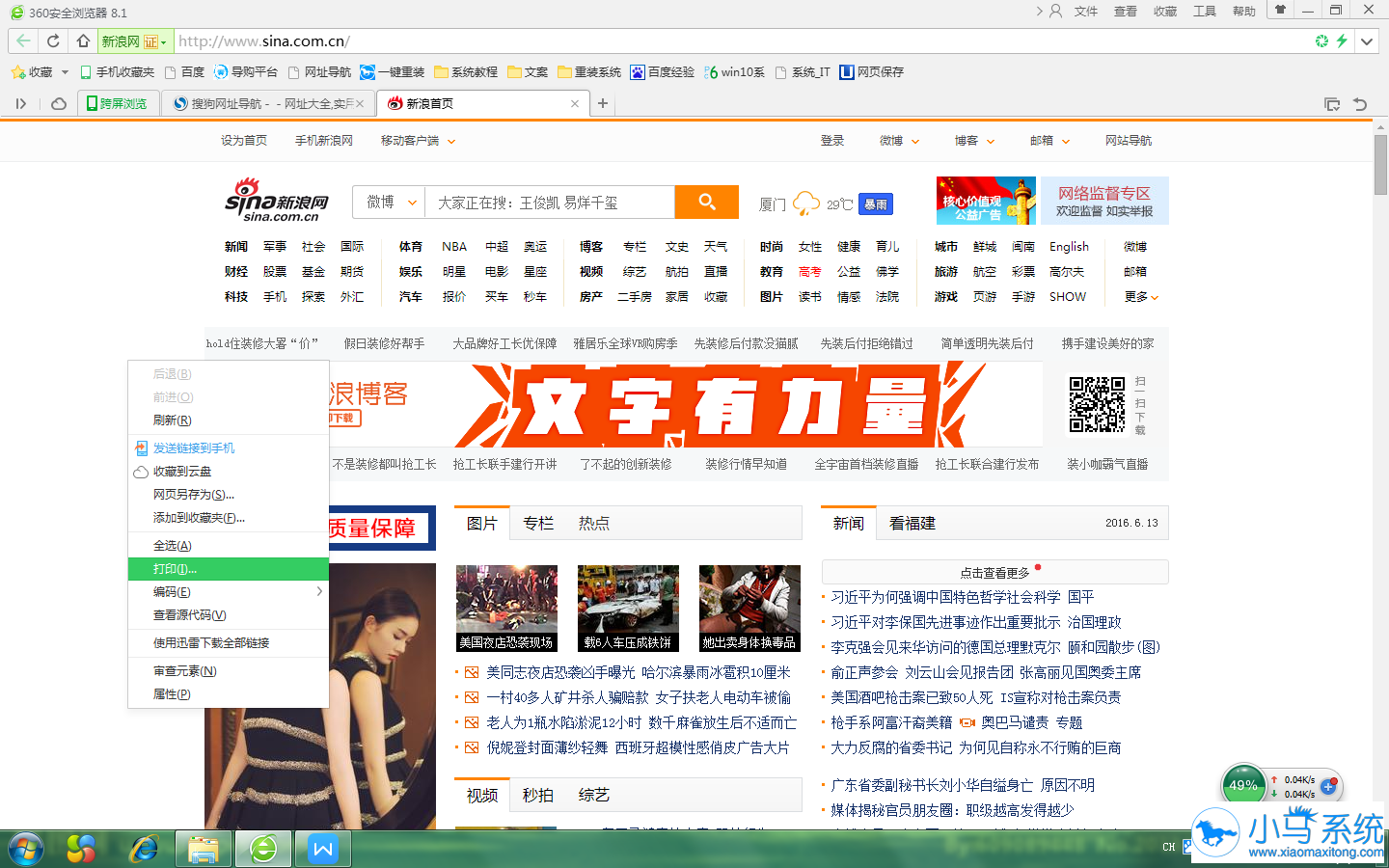
Task: Open 美国夜店恐袭现场 thumbnail
Action: [x=507, y=609]
